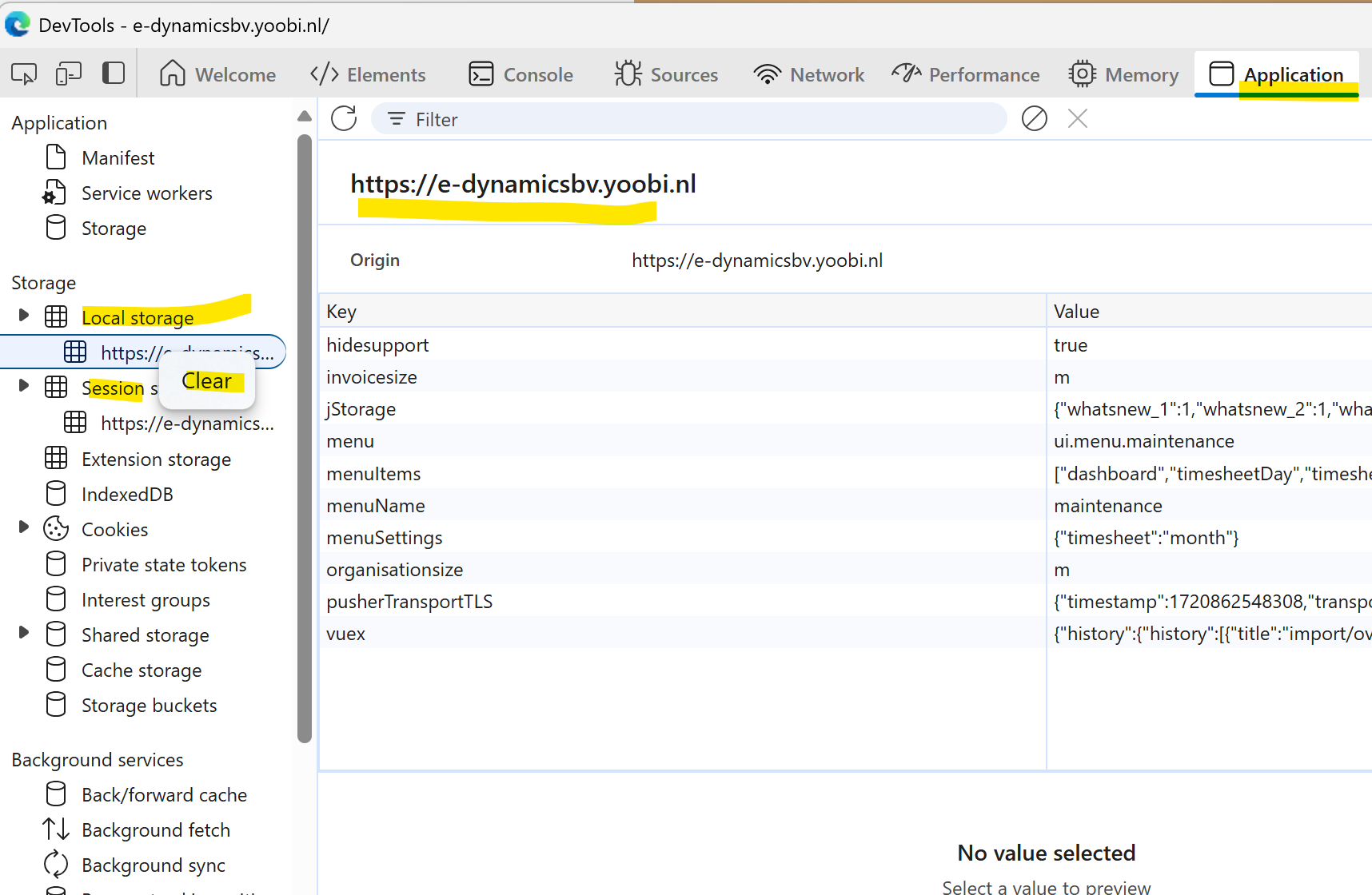Go to the Sources tab
The image size is (1372, 895).
666,74
